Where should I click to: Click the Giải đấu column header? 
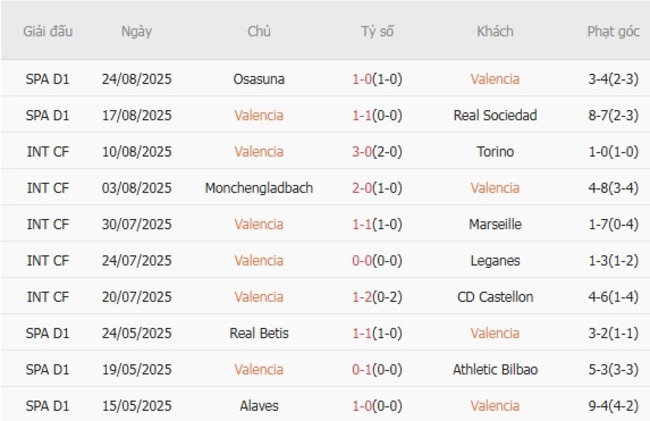coord(48,31)
